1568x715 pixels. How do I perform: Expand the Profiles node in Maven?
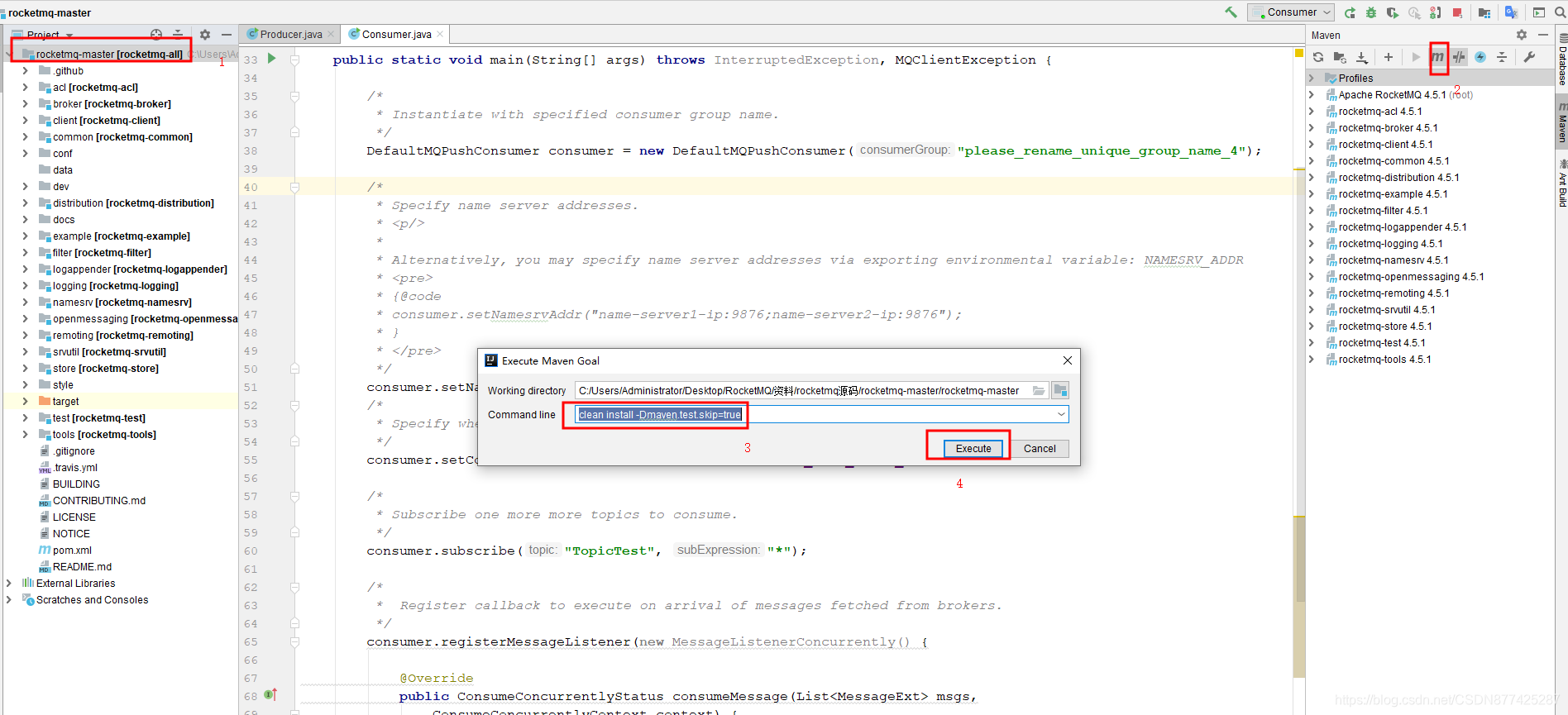(1312, 78)
